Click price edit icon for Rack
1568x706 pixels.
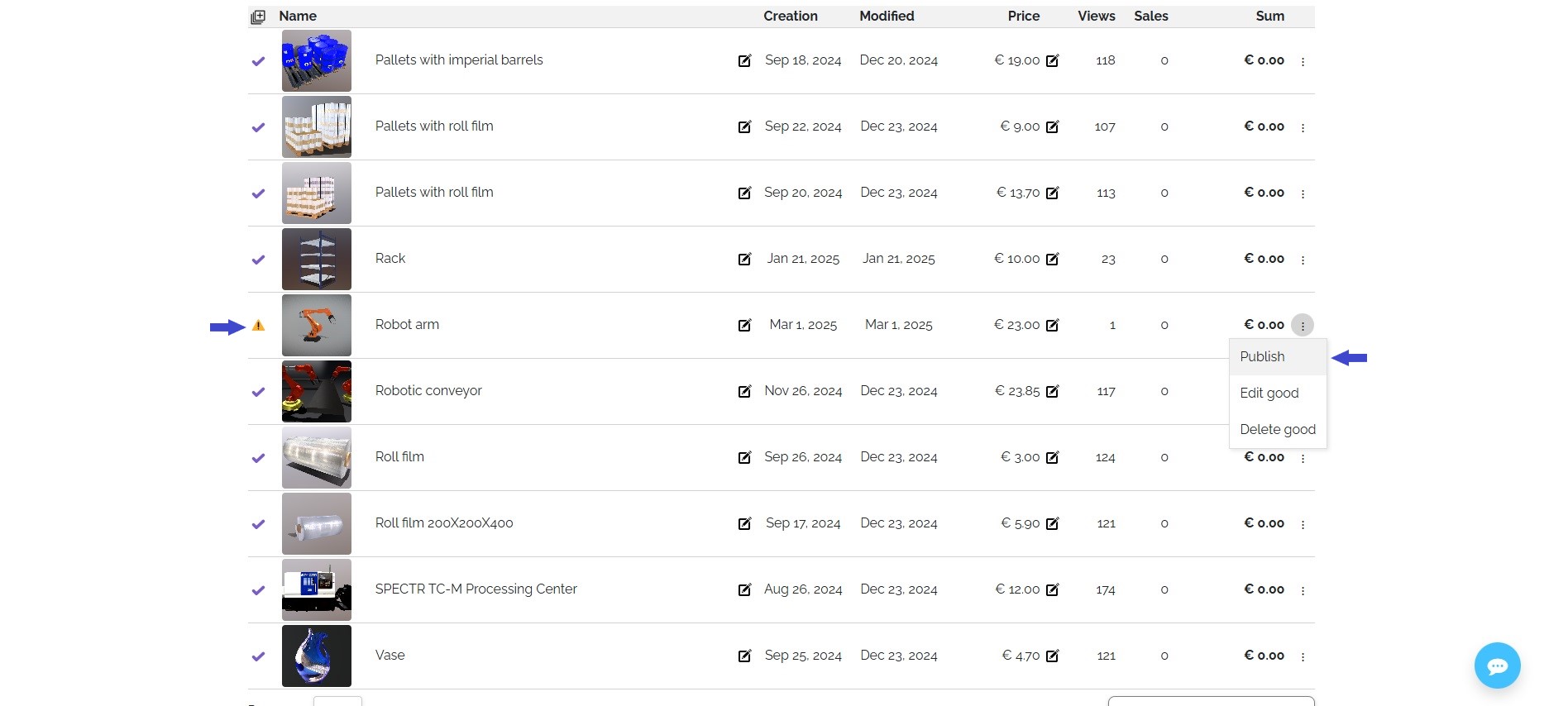tap(1052, 259)
